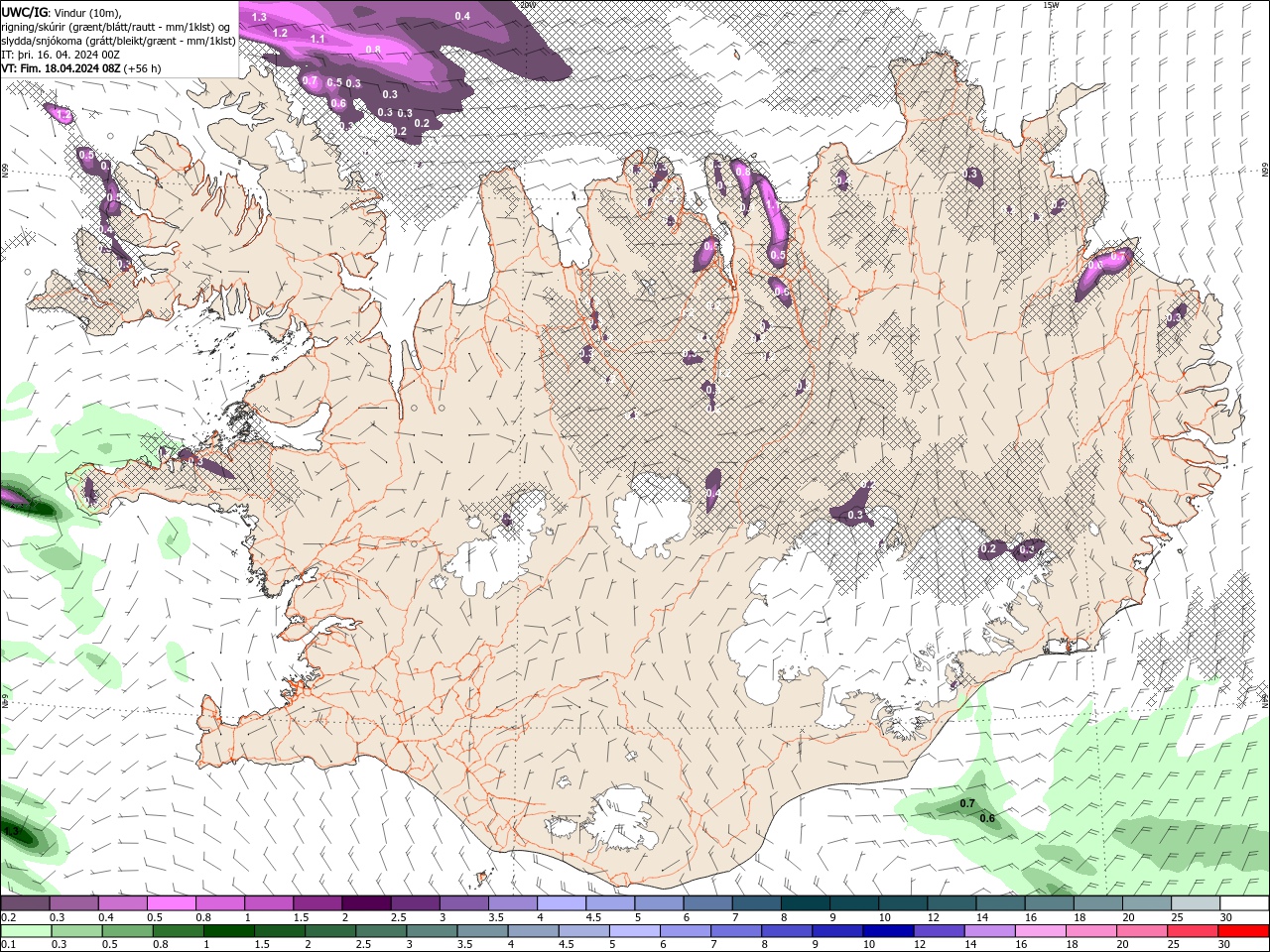
Task: Click the 'slydda/snjókoma' legend description line
Action: pyautogui.click(x=119, y=41)
